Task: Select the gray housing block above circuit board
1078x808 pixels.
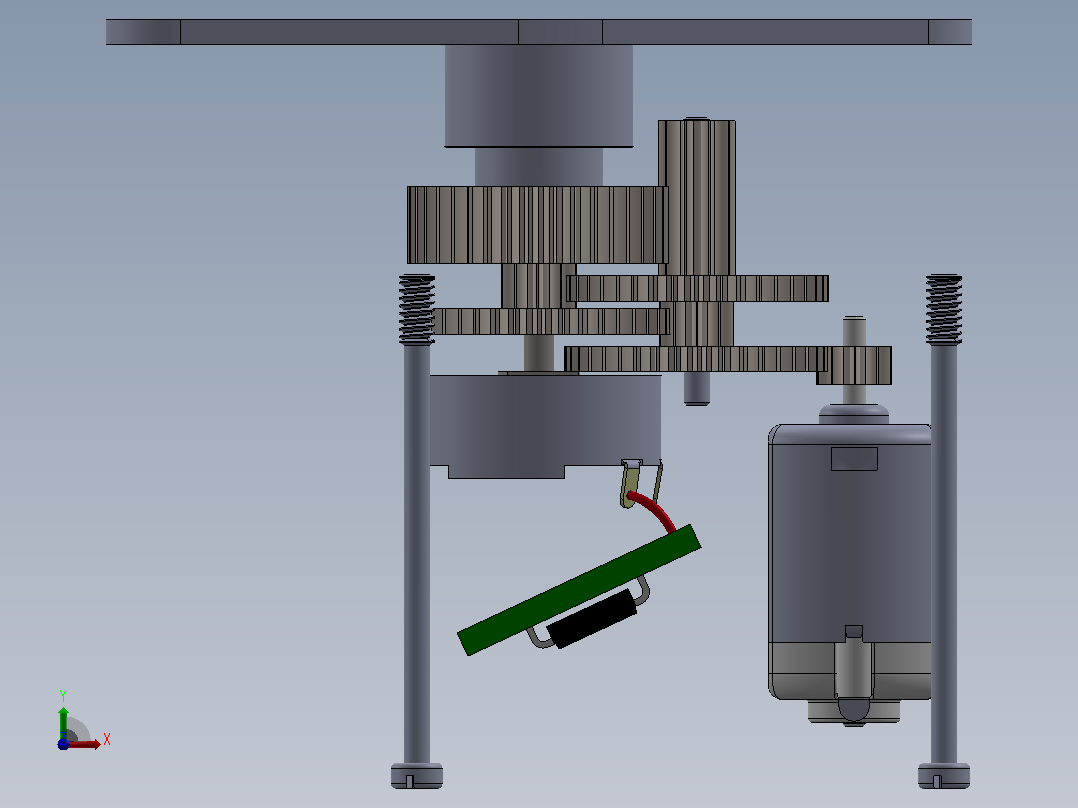Action: [545, 426]
